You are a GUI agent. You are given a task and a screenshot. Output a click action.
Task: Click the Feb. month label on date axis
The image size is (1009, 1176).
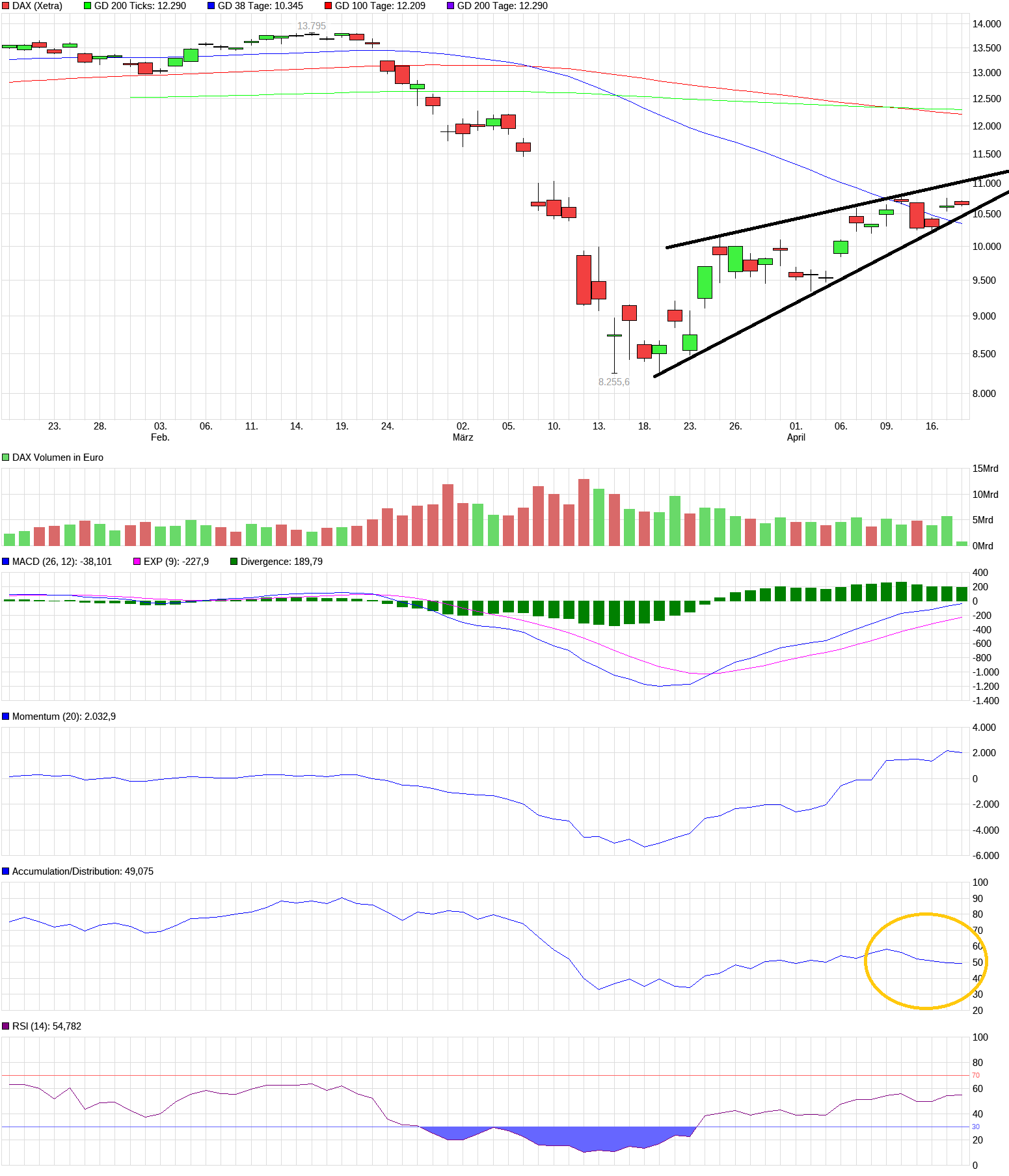[x=160, y=437]
